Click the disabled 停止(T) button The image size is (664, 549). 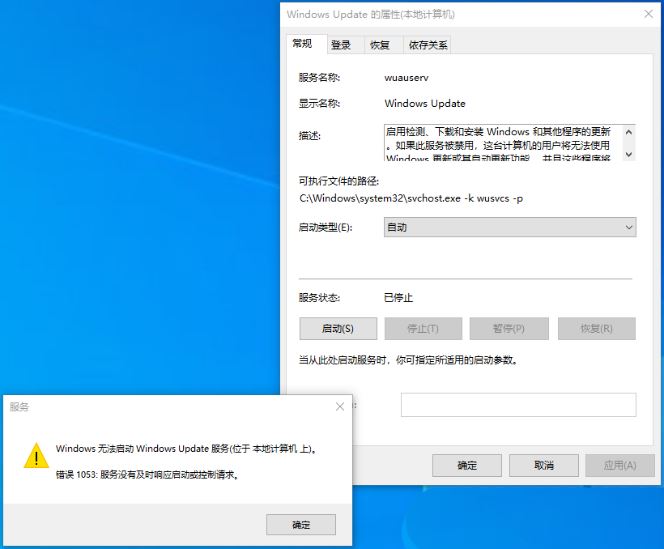tap(423, 329)
